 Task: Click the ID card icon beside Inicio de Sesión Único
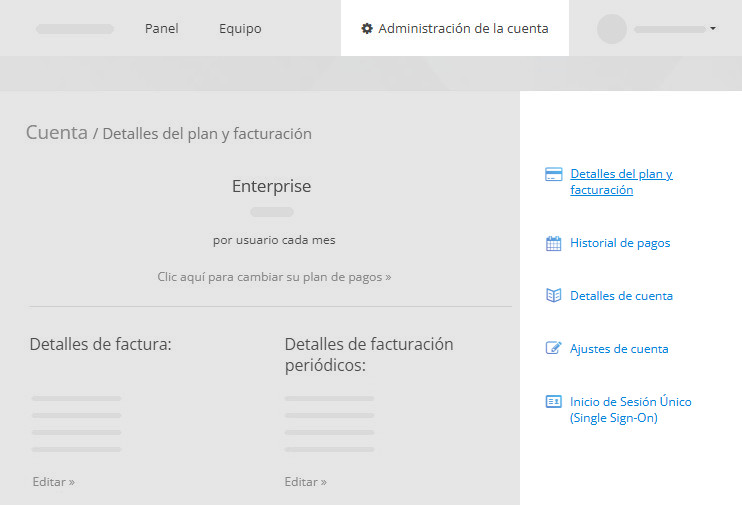pos(554,401)
